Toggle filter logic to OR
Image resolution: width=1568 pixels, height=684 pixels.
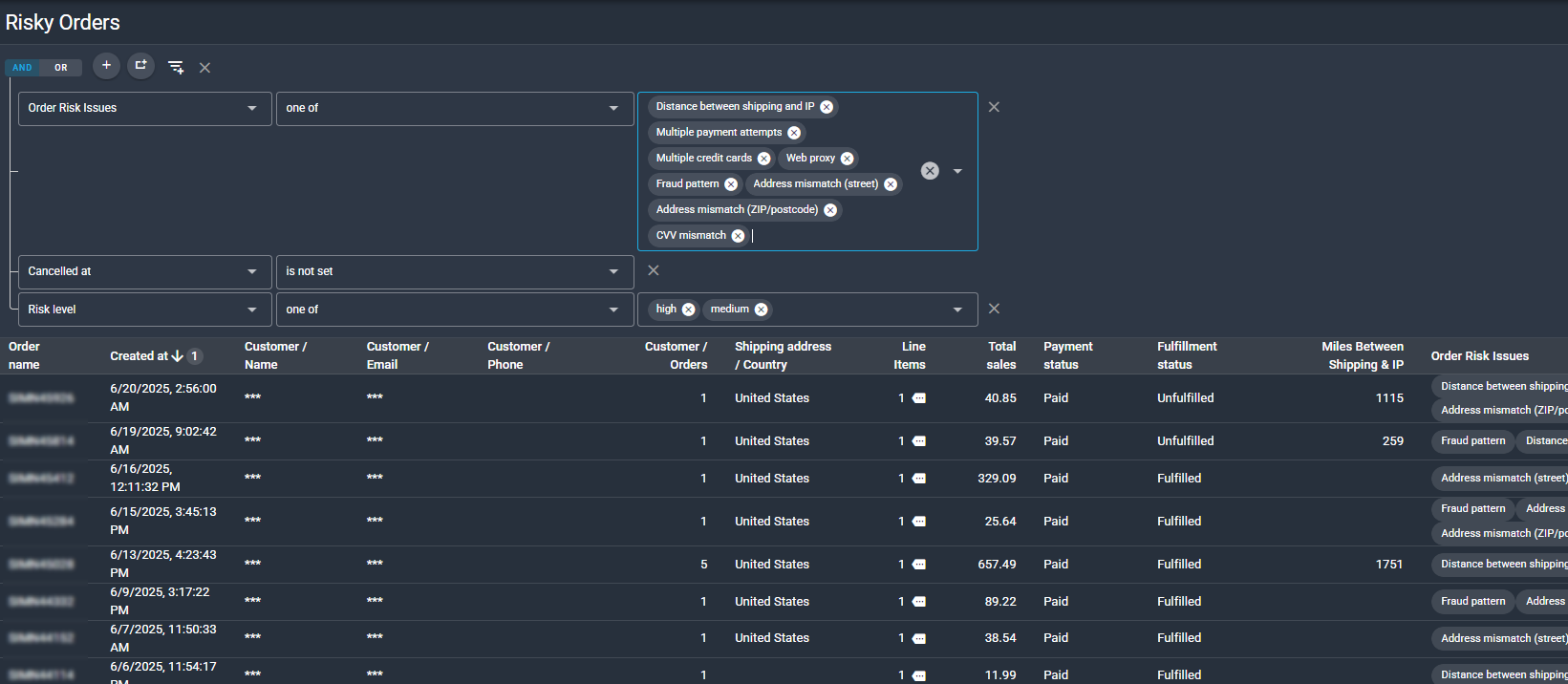click(x=61, y=68)
